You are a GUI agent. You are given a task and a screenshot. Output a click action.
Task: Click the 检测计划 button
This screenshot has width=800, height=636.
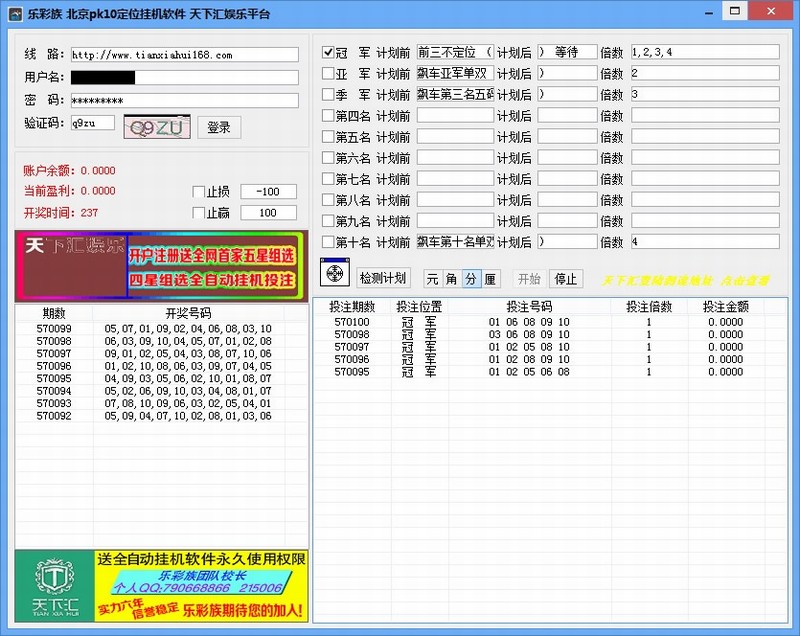(x=382, y=278)
